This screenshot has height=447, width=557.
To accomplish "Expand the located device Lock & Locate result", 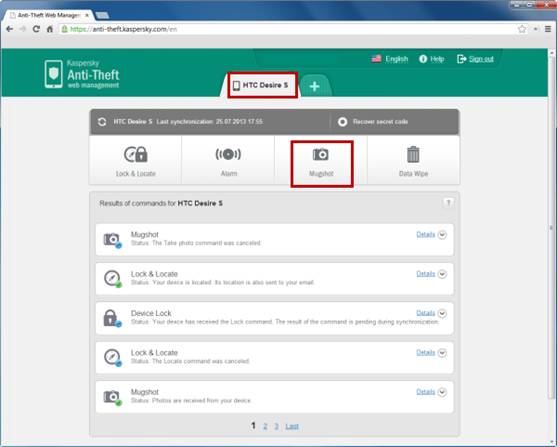I will (x=442, y=274).
